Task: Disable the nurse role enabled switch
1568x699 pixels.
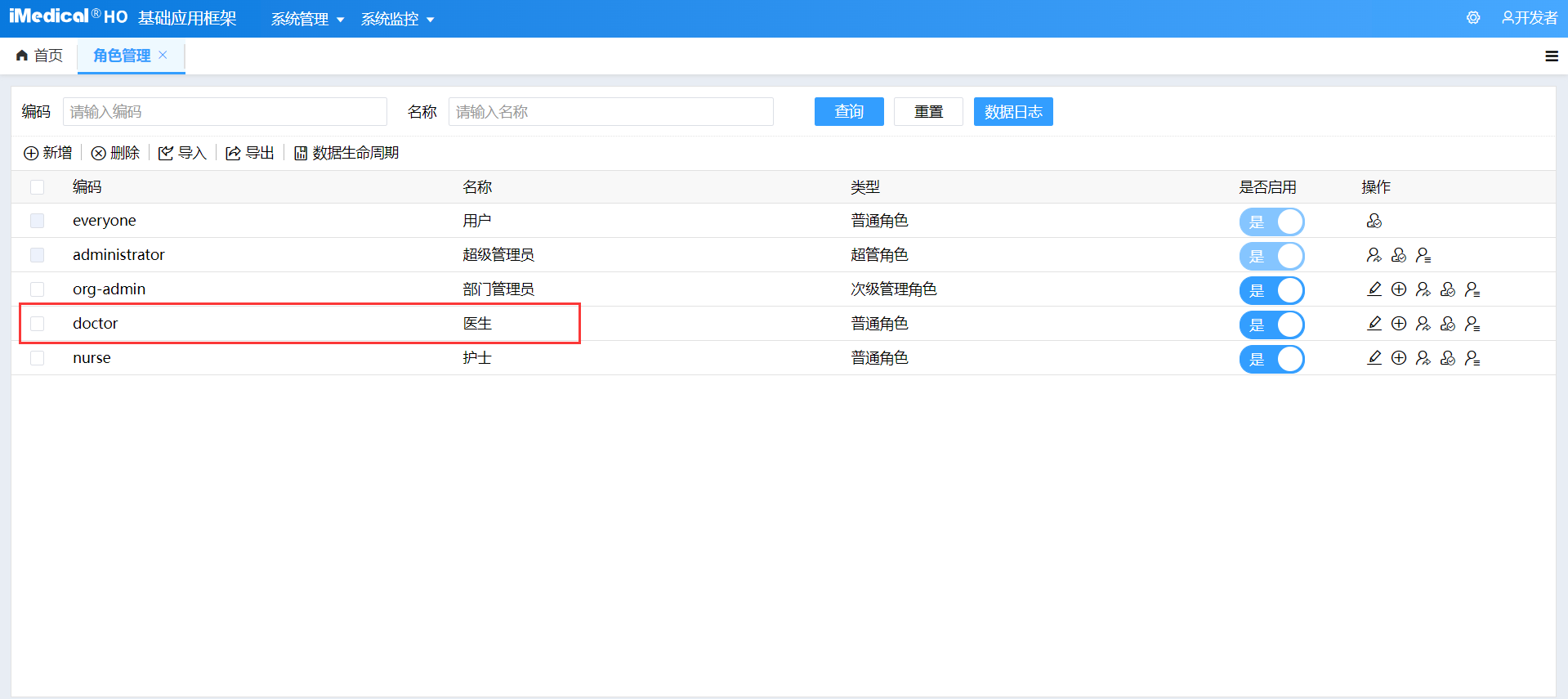Action: 1271,359
